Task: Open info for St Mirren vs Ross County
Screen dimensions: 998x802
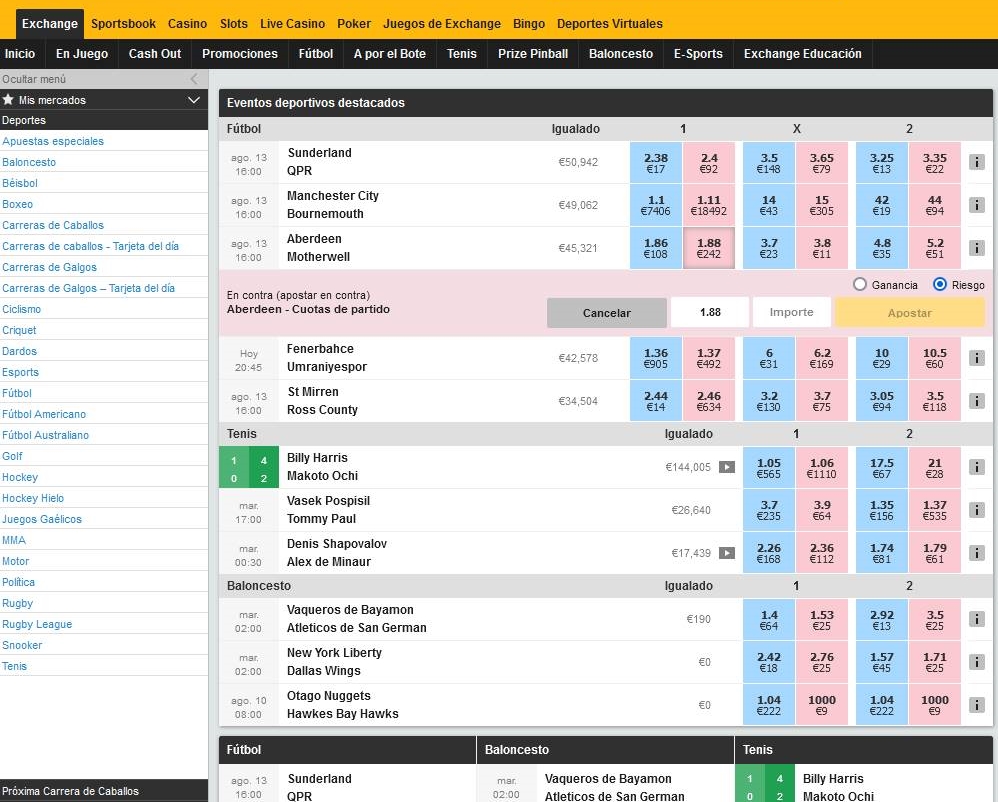Action: (977, 400)
